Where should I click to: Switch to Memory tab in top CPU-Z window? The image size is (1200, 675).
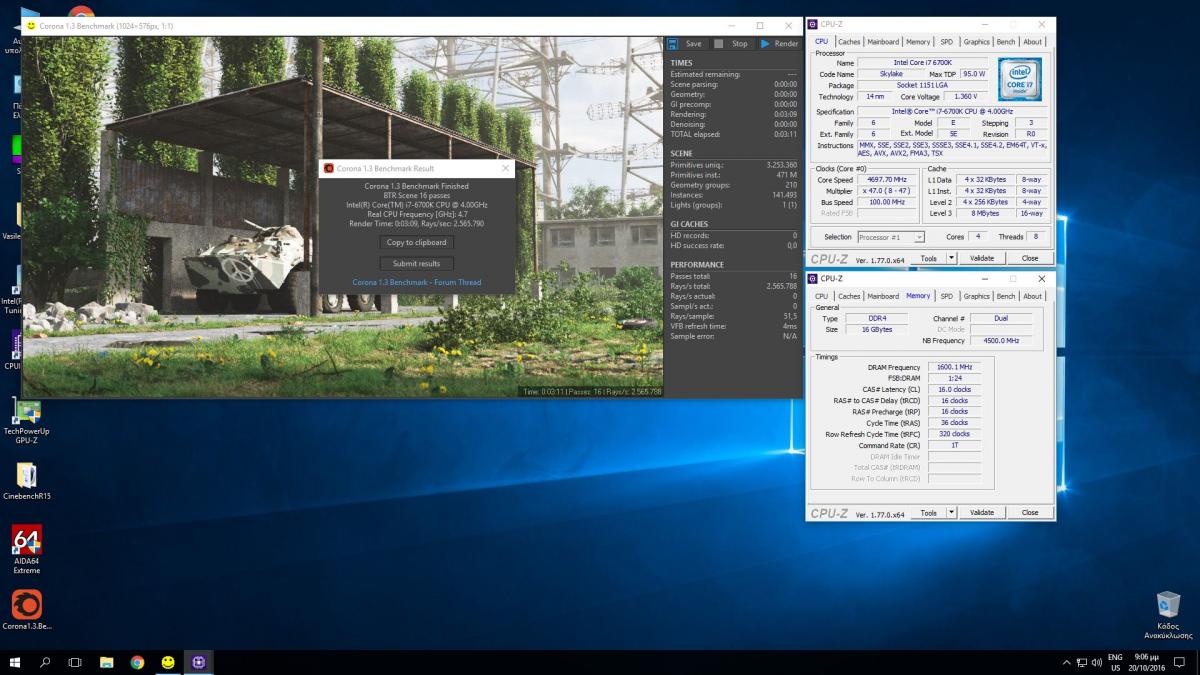tap(918, 42)
